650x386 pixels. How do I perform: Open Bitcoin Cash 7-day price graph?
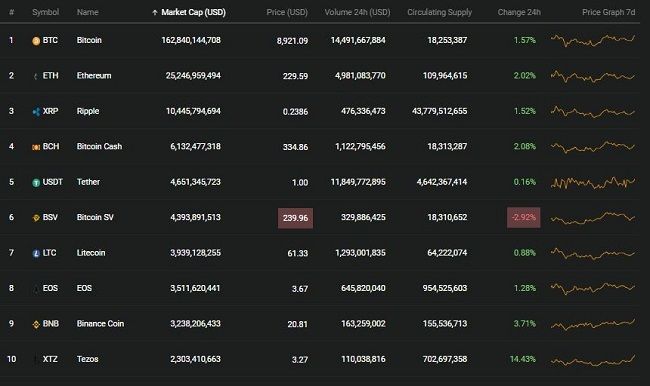[x=593, y=146]
